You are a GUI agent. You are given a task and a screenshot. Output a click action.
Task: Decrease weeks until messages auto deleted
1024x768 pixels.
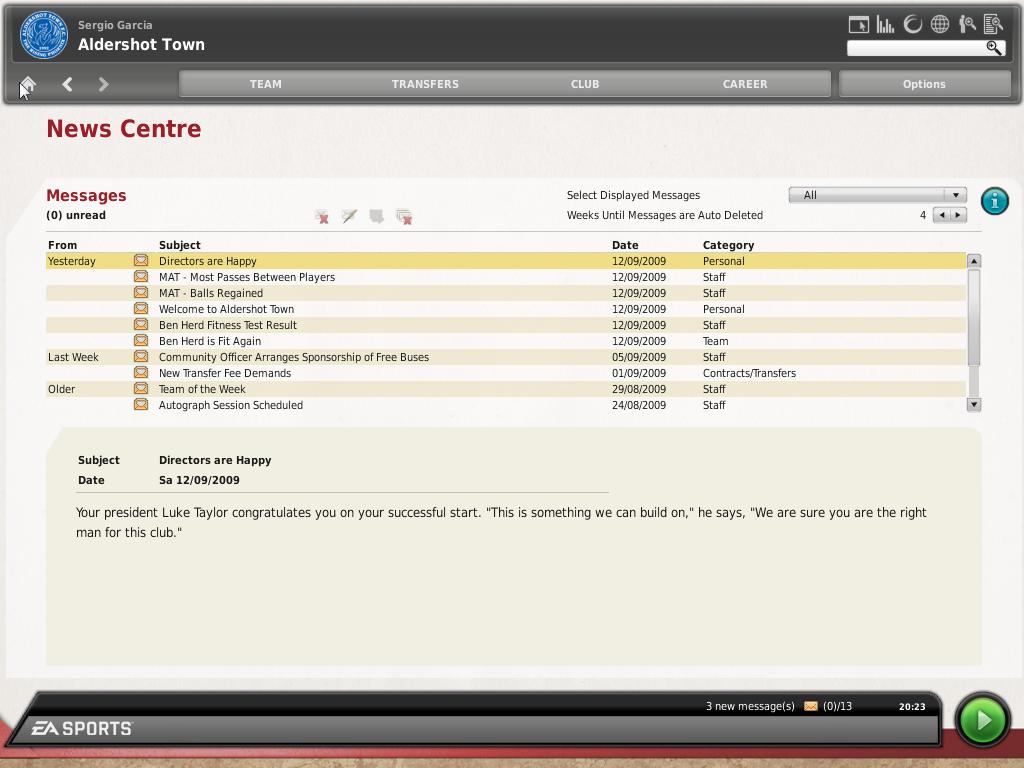[x=941, y=215]
